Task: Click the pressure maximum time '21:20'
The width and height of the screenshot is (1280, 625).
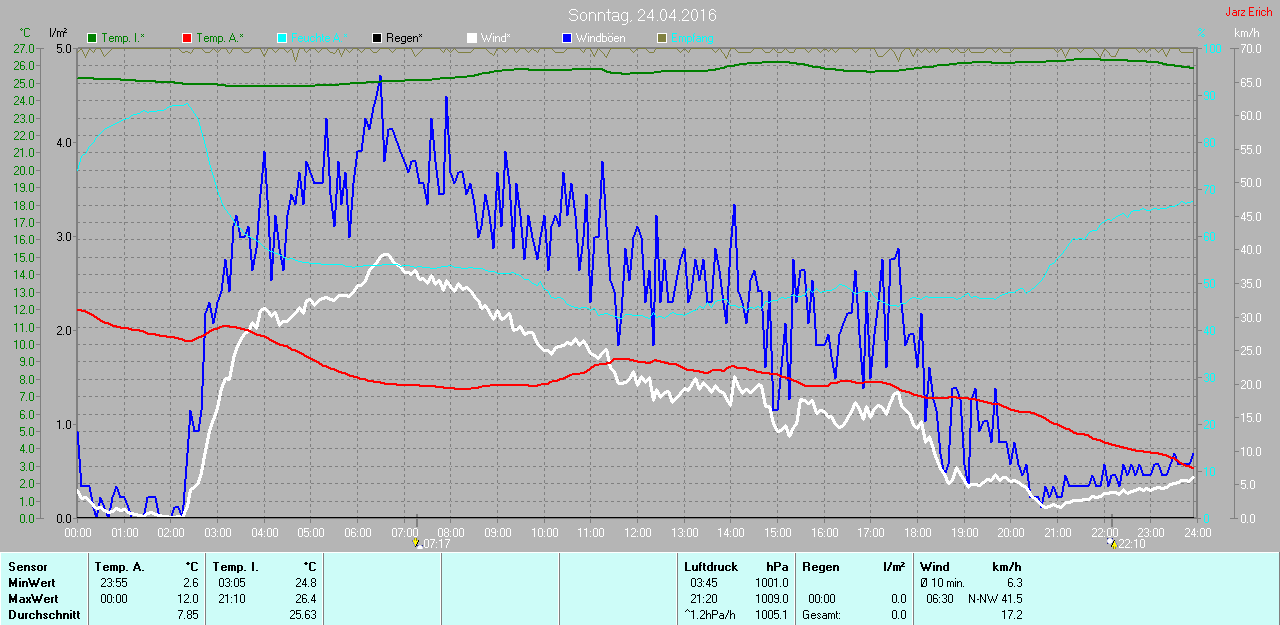Action: (703, 599)
